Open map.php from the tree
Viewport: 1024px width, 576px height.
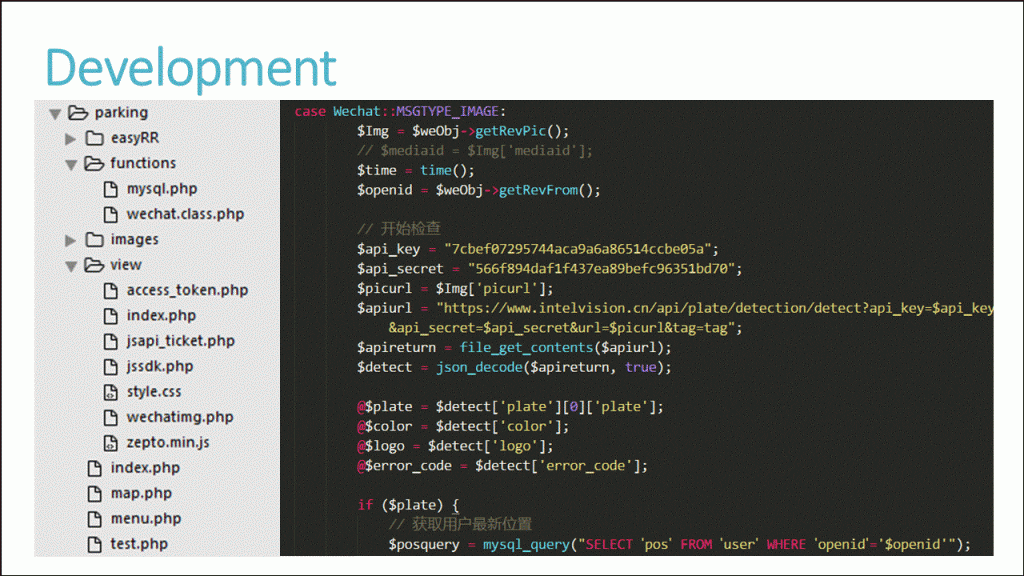pos(141,494)
